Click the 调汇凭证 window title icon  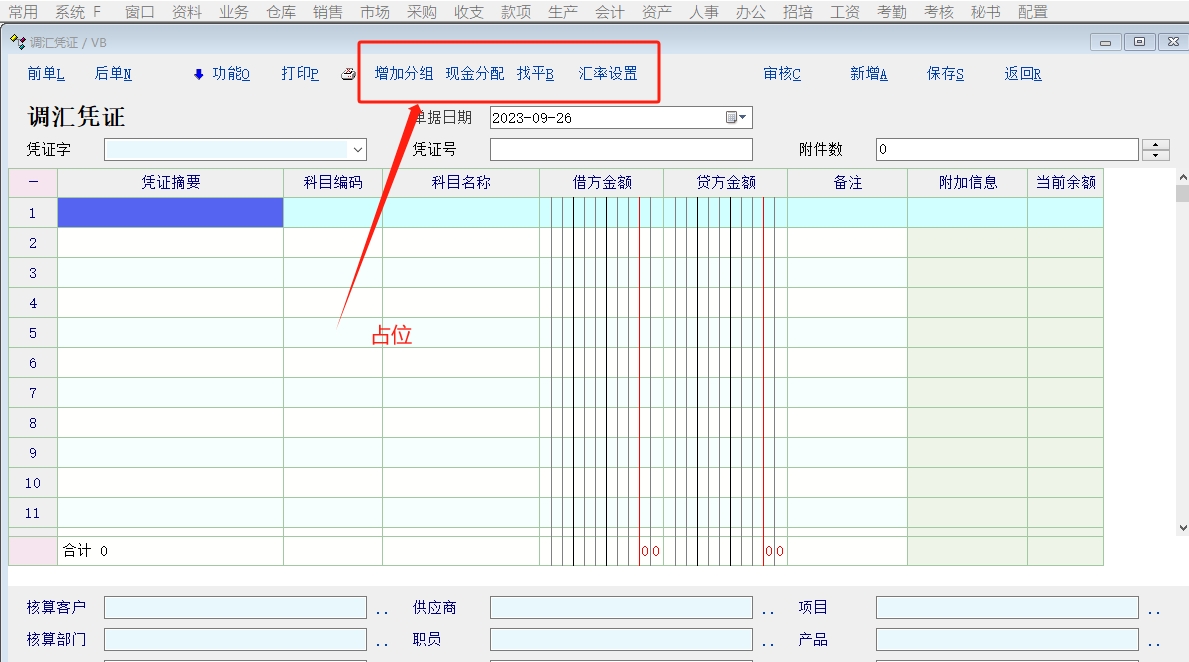17,42
